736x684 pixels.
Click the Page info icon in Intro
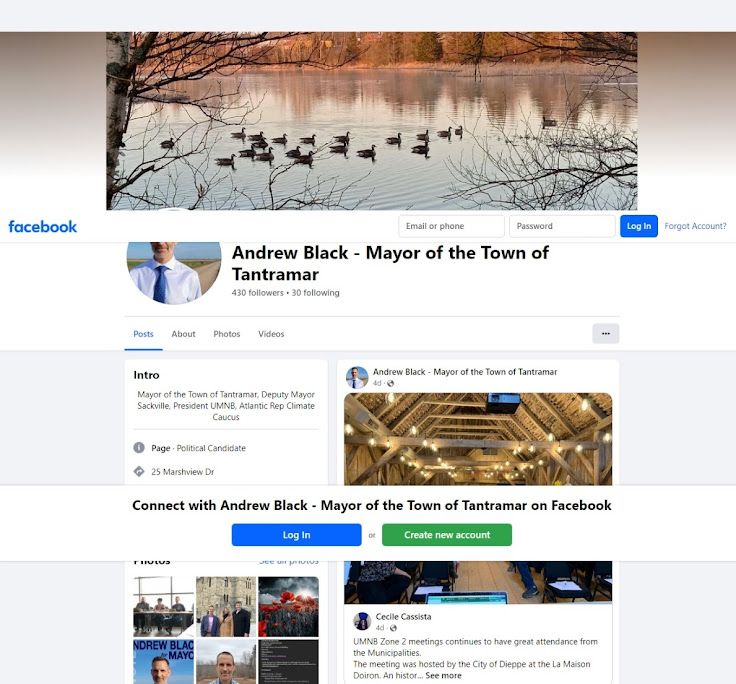pyautogui.click(x=139, y=448)
